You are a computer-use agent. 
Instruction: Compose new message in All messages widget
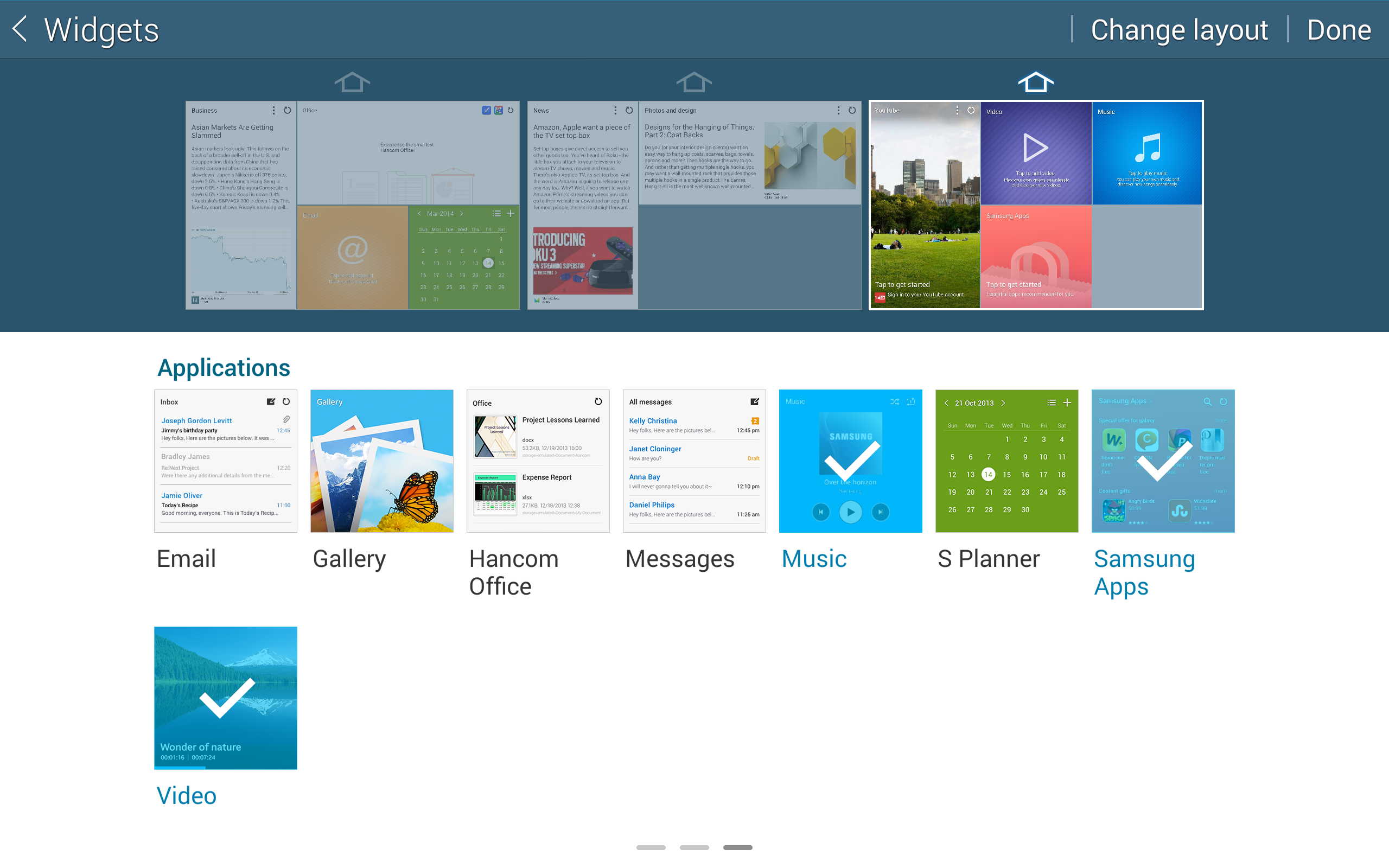pos(755,402)
